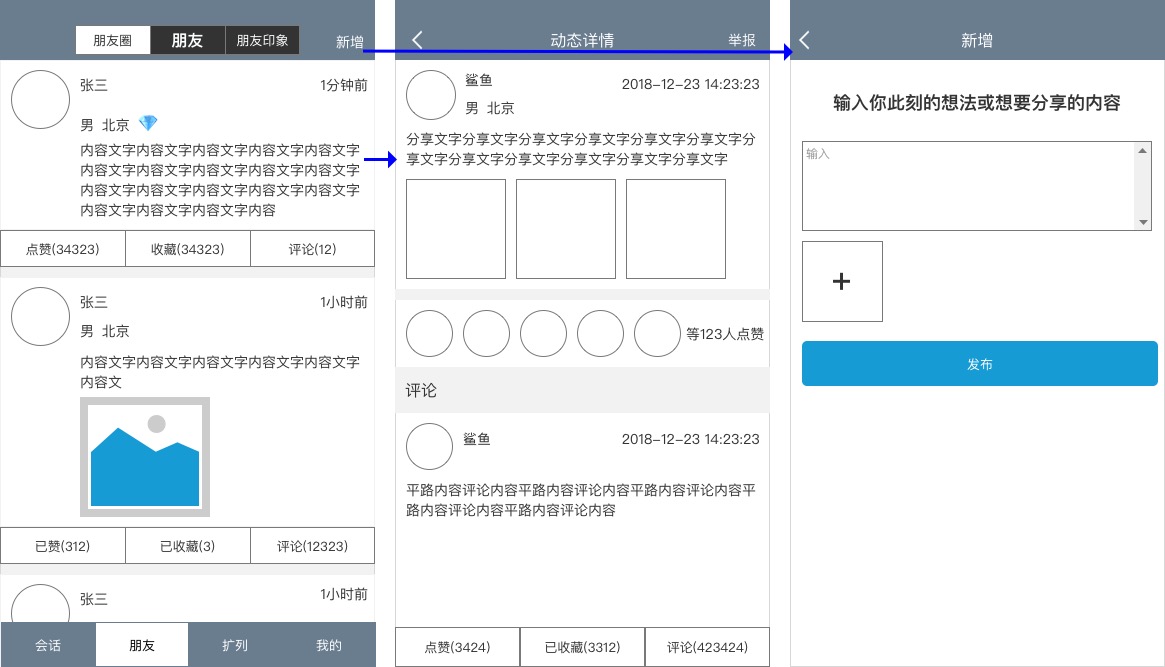Open 鲨鱼's avatar in the post header
The height and width of the screenshot is (667, 1165).
click(x=431, y=95)
